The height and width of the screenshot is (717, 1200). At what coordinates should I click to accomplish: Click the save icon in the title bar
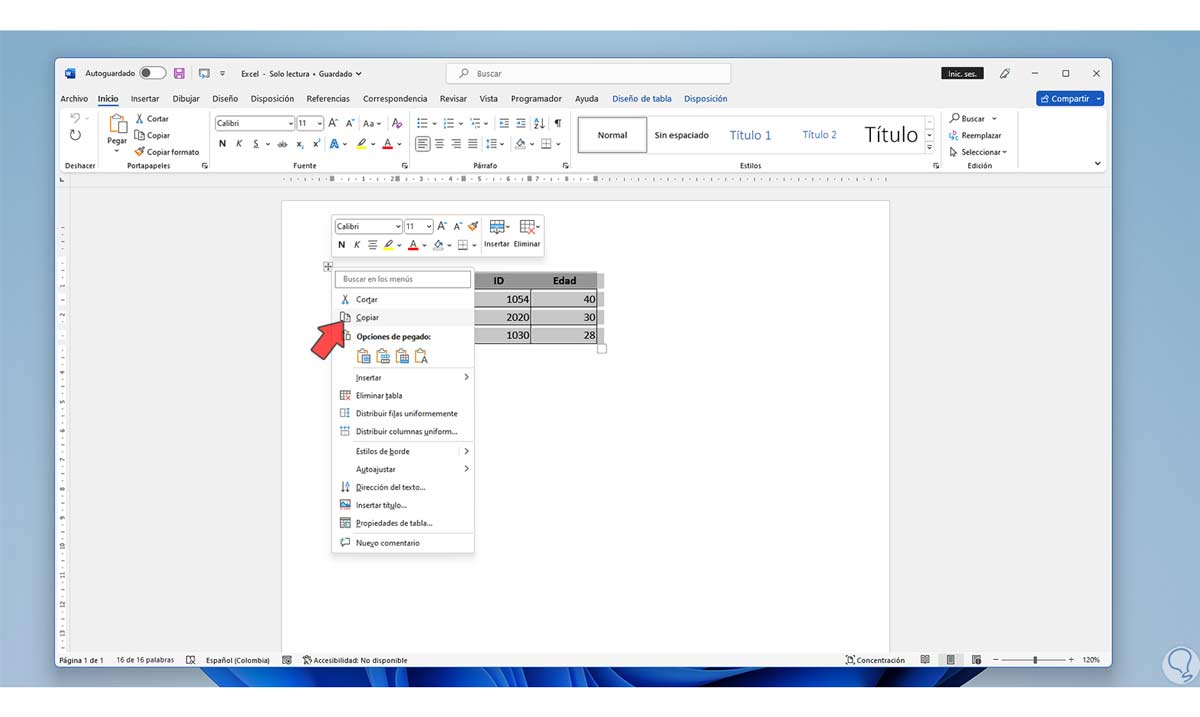coord(179,73)
